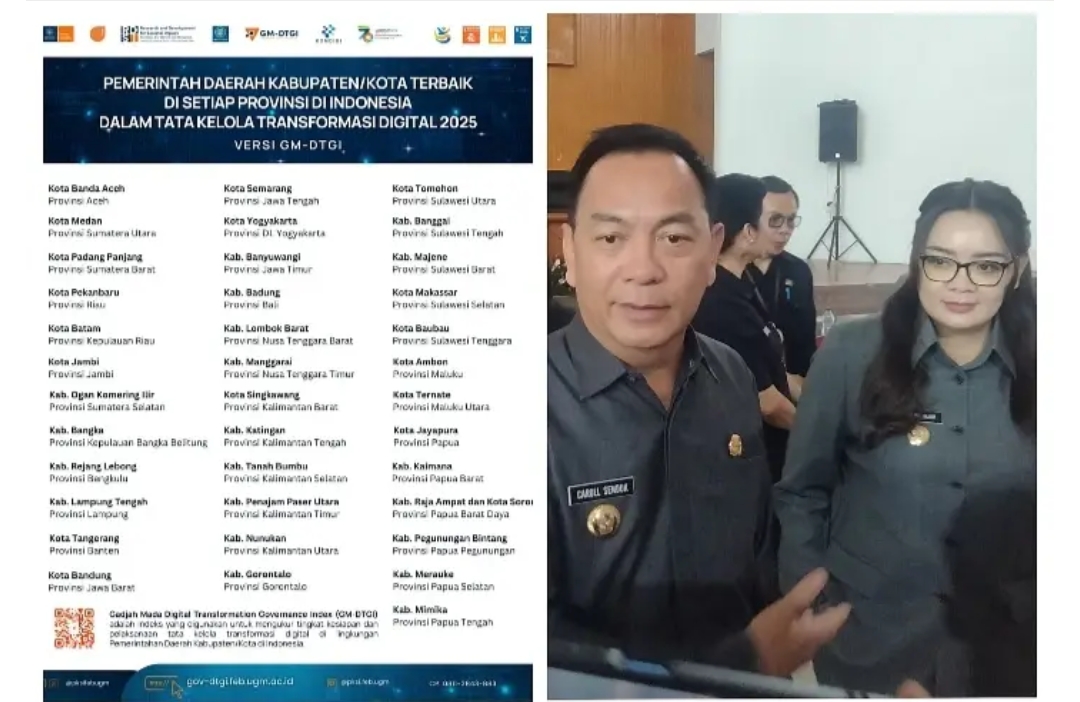Screen dimensions: 1080x702
Task: Click the orange circle logo at top
Action: 97,34
